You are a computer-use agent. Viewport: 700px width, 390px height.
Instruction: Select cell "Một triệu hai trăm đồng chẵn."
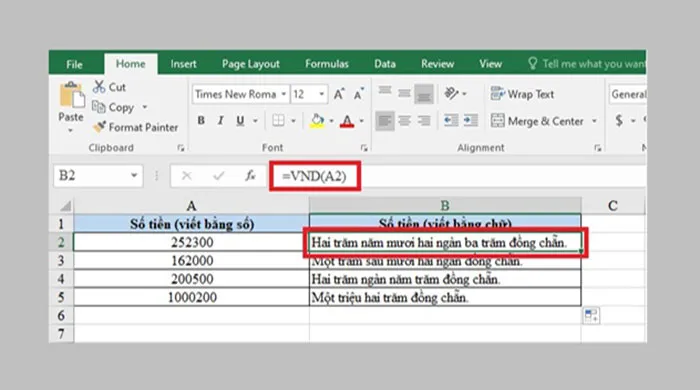(445, 297)
